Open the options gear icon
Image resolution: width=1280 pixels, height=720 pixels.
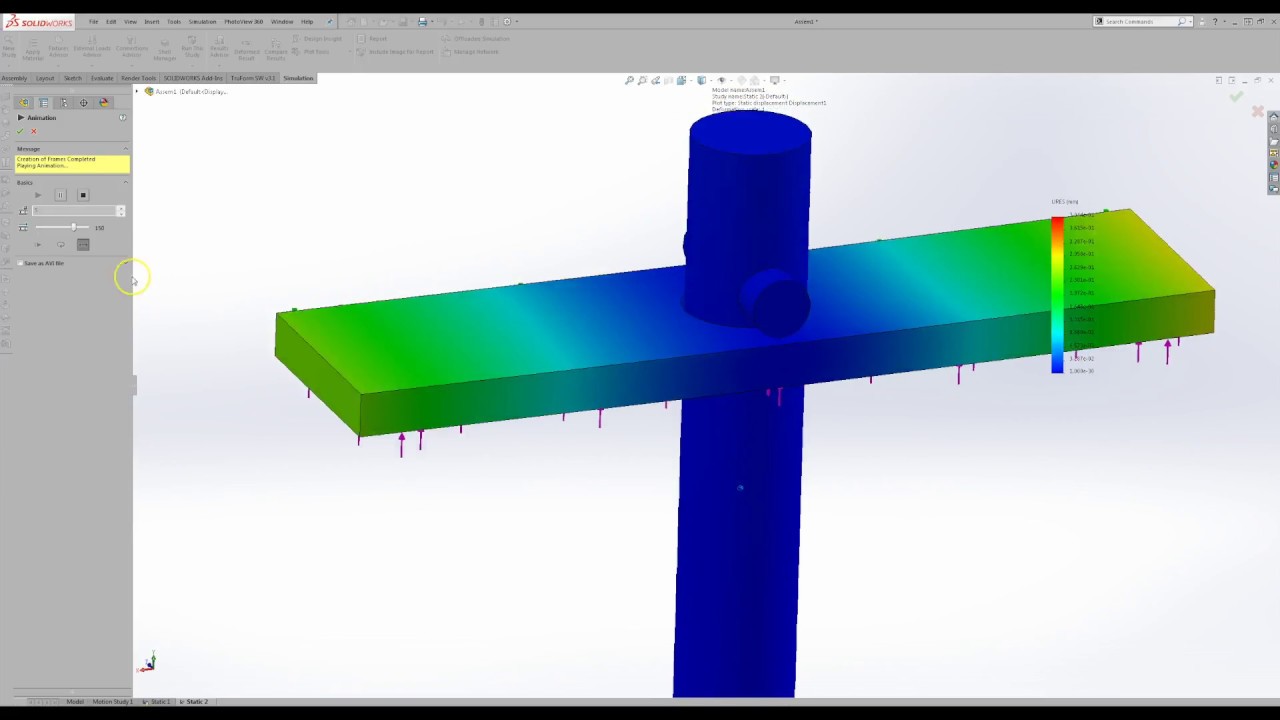pos(507,21)
